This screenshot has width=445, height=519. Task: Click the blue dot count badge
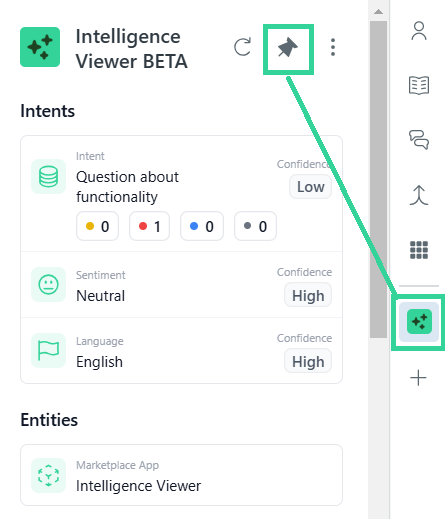point(202,226)
